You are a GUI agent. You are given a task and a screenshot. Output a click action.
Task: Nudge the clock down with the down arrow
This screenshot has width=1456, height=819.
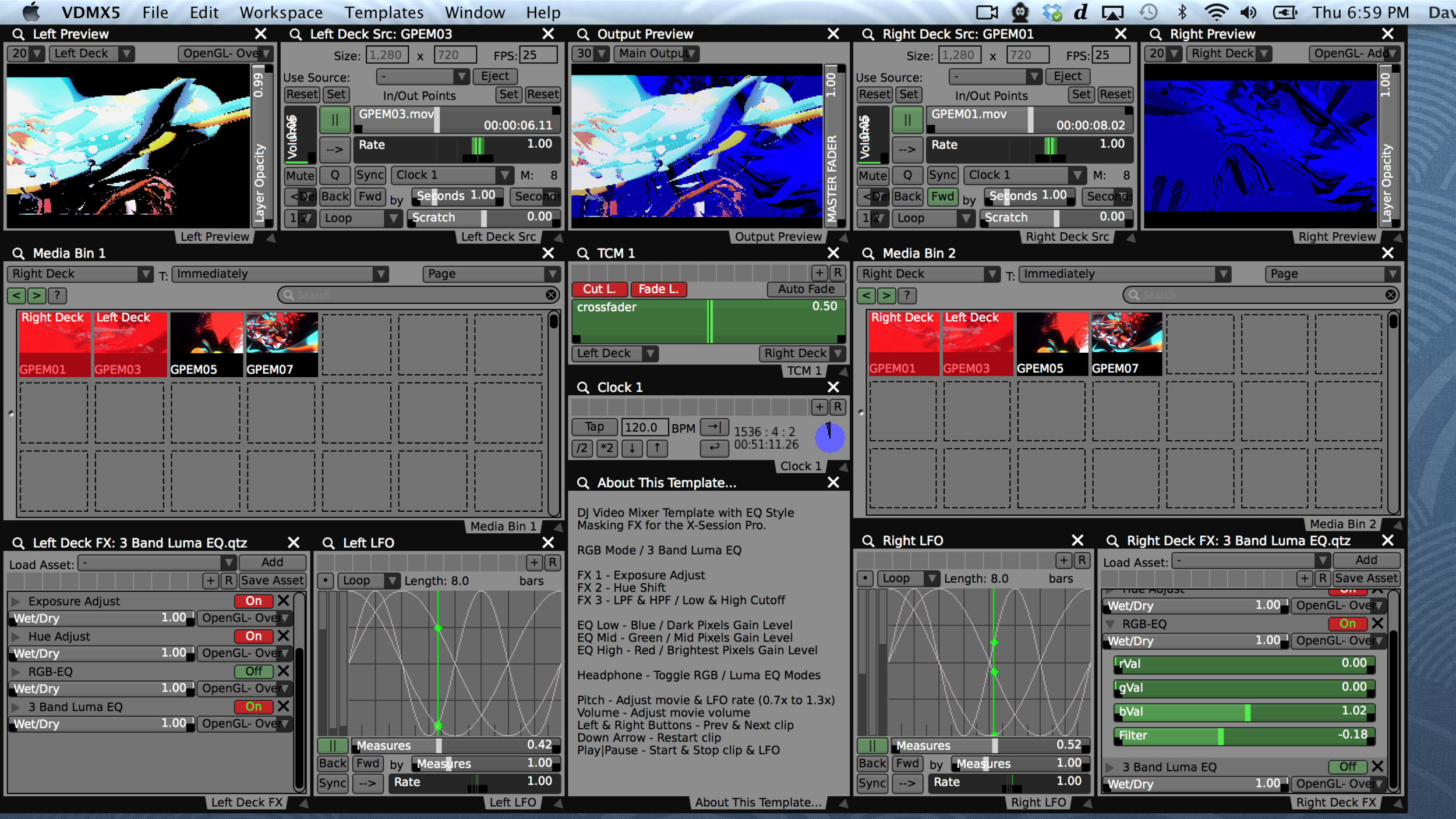(632, 448)
